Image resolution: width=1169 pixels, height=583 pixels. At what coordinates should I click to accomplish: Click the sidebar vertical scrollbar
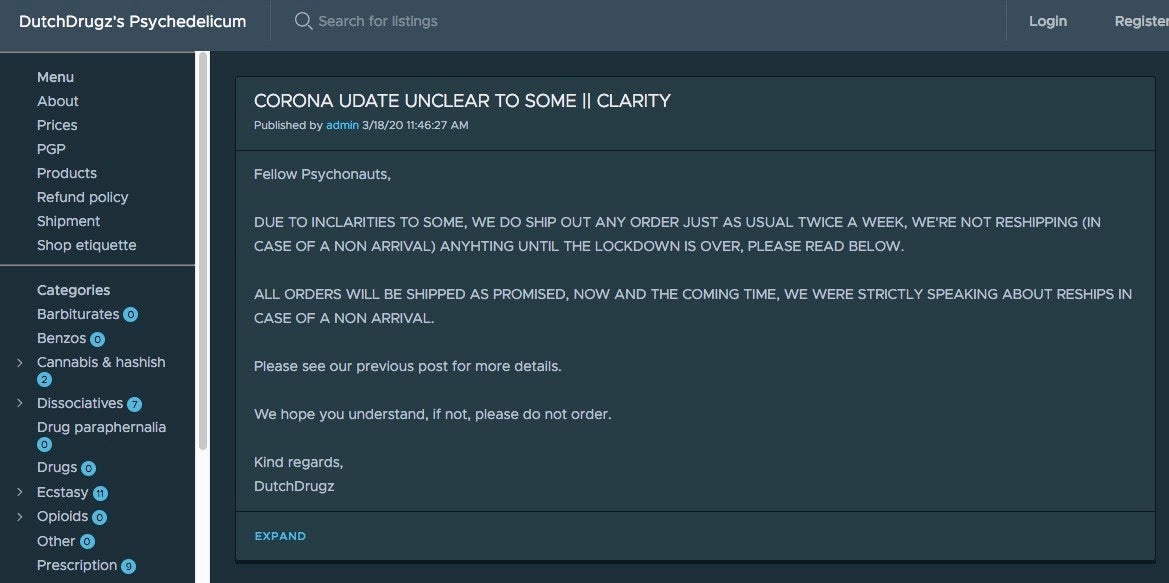(203, 250)
